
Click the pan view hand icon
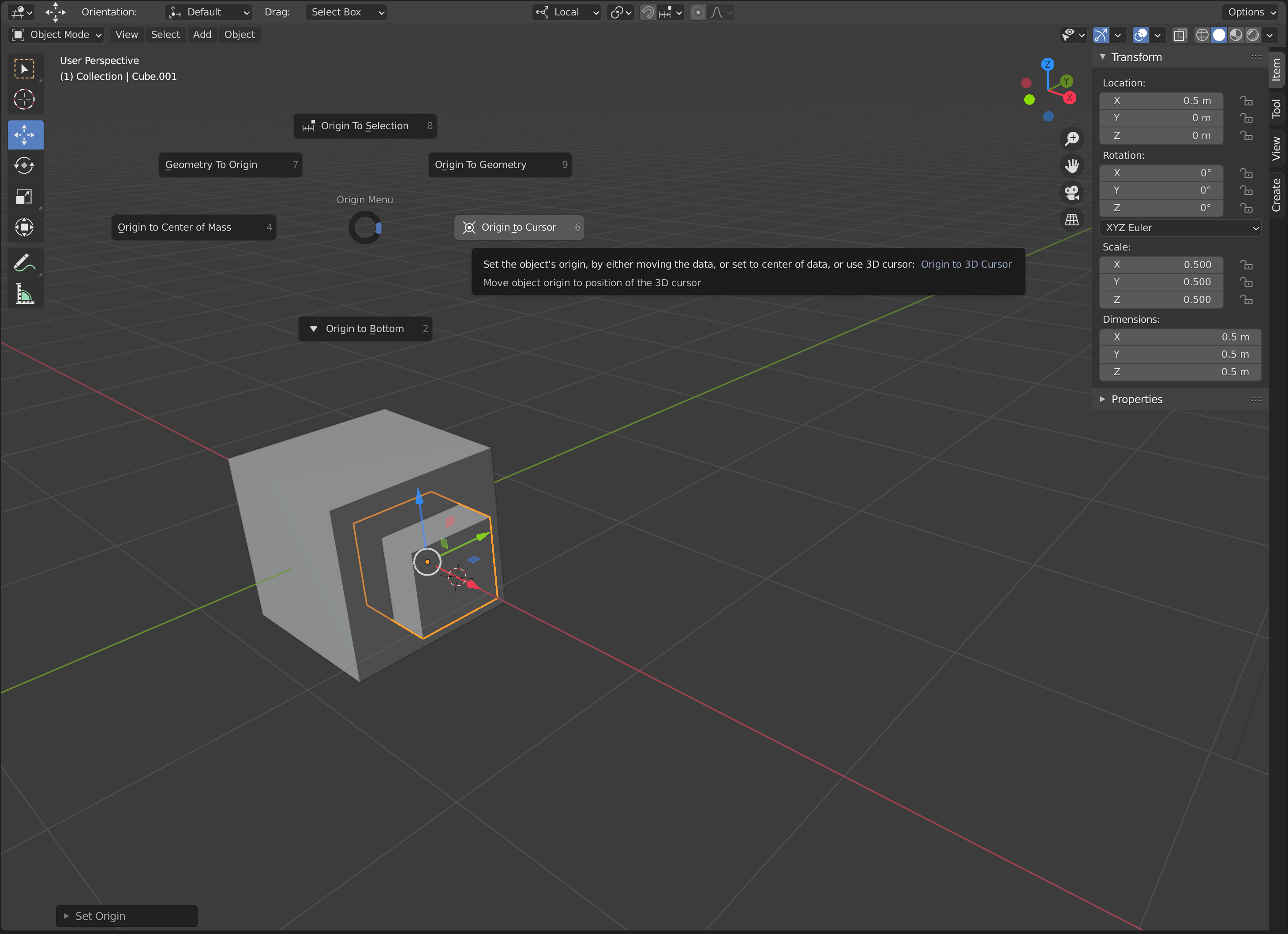1071,166
